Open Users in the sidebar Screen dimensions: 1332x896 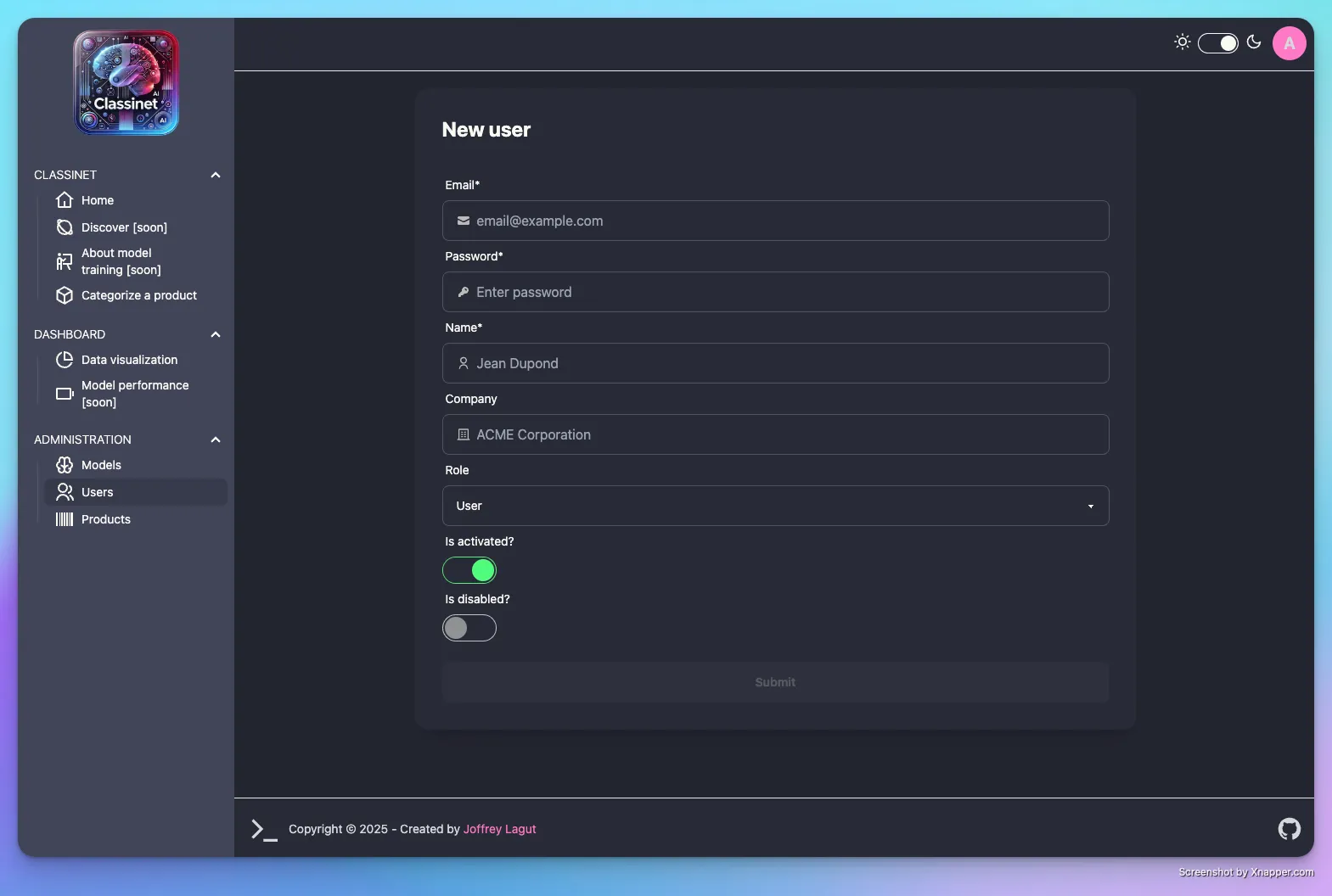98,492
